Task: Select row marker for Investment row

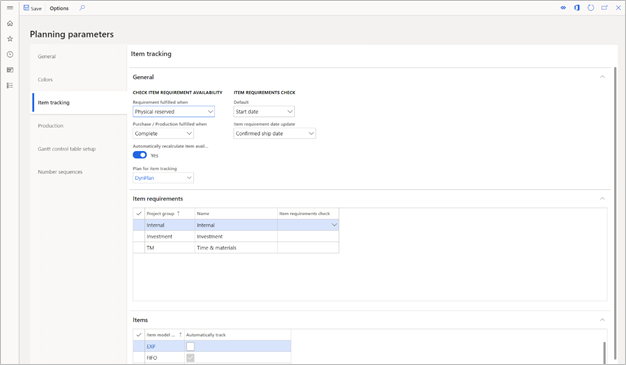Action: coord(139,236)
